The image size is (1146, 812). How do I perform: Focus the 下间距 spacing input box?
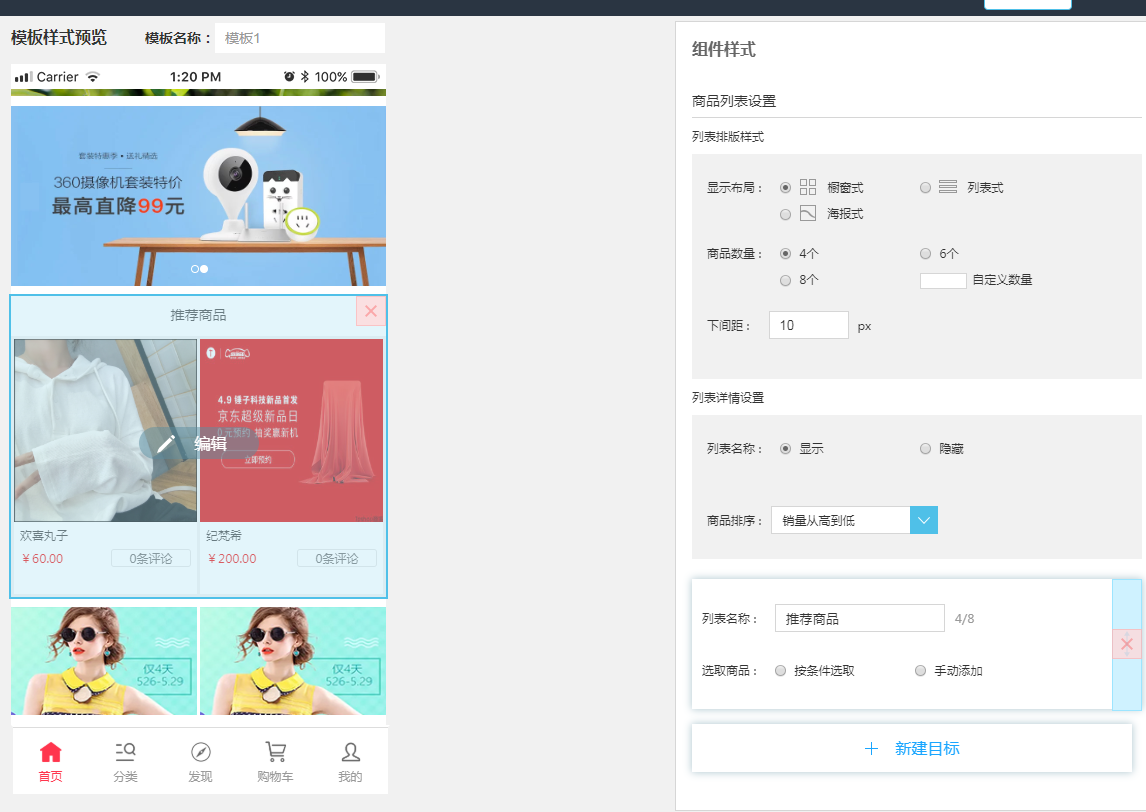tap(808, 325)
